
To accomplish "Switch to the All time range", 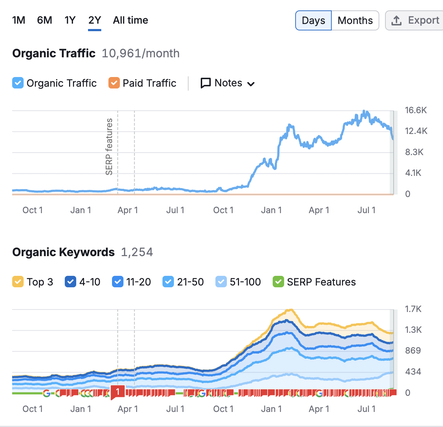I will [x=130, y=20].
